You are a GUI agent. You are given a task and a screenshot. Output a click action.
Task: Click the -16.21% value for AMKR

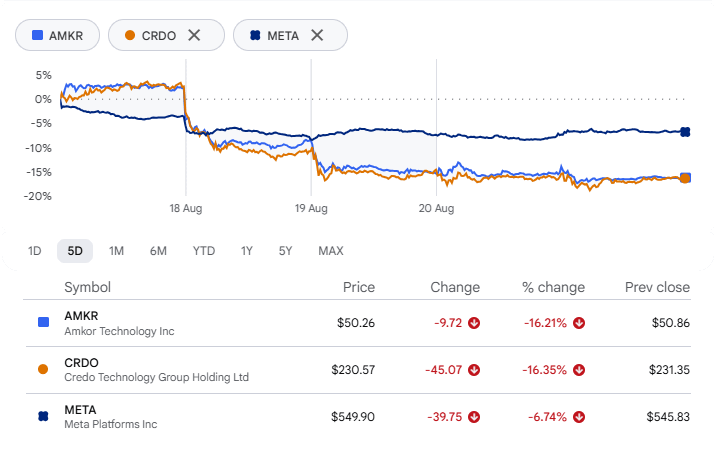545,323
